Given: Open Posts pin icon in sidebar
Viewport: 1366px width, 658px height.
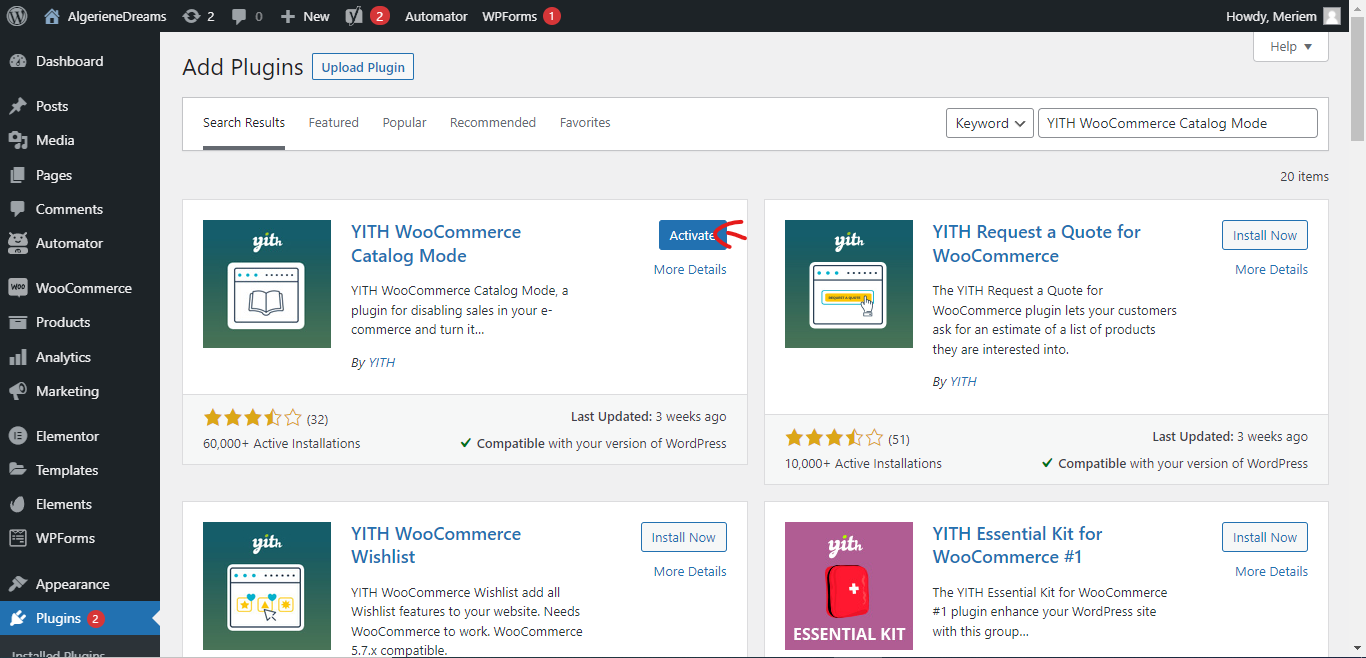Looking at the screenshot, I should point(18,106).
